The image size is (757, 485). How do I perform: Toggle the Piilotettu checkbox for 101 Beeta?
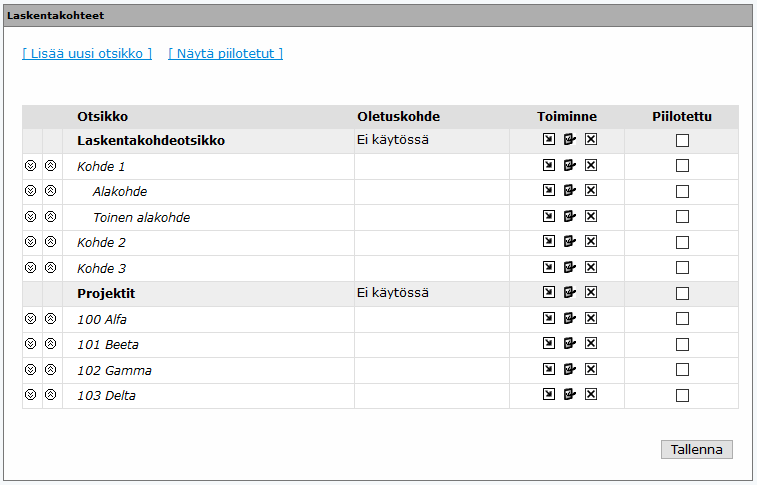(x=682, y=344)
